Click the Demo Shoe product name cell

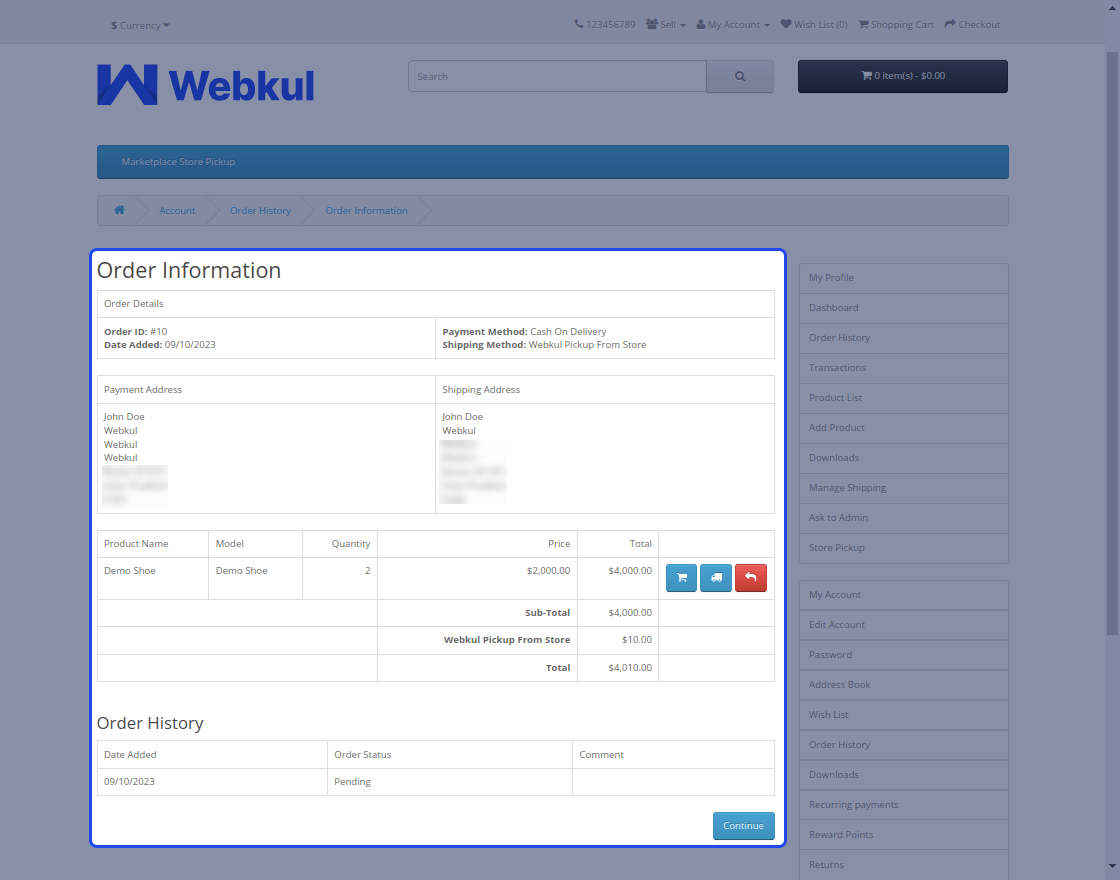pyautogui.click(x=153, y=578)
